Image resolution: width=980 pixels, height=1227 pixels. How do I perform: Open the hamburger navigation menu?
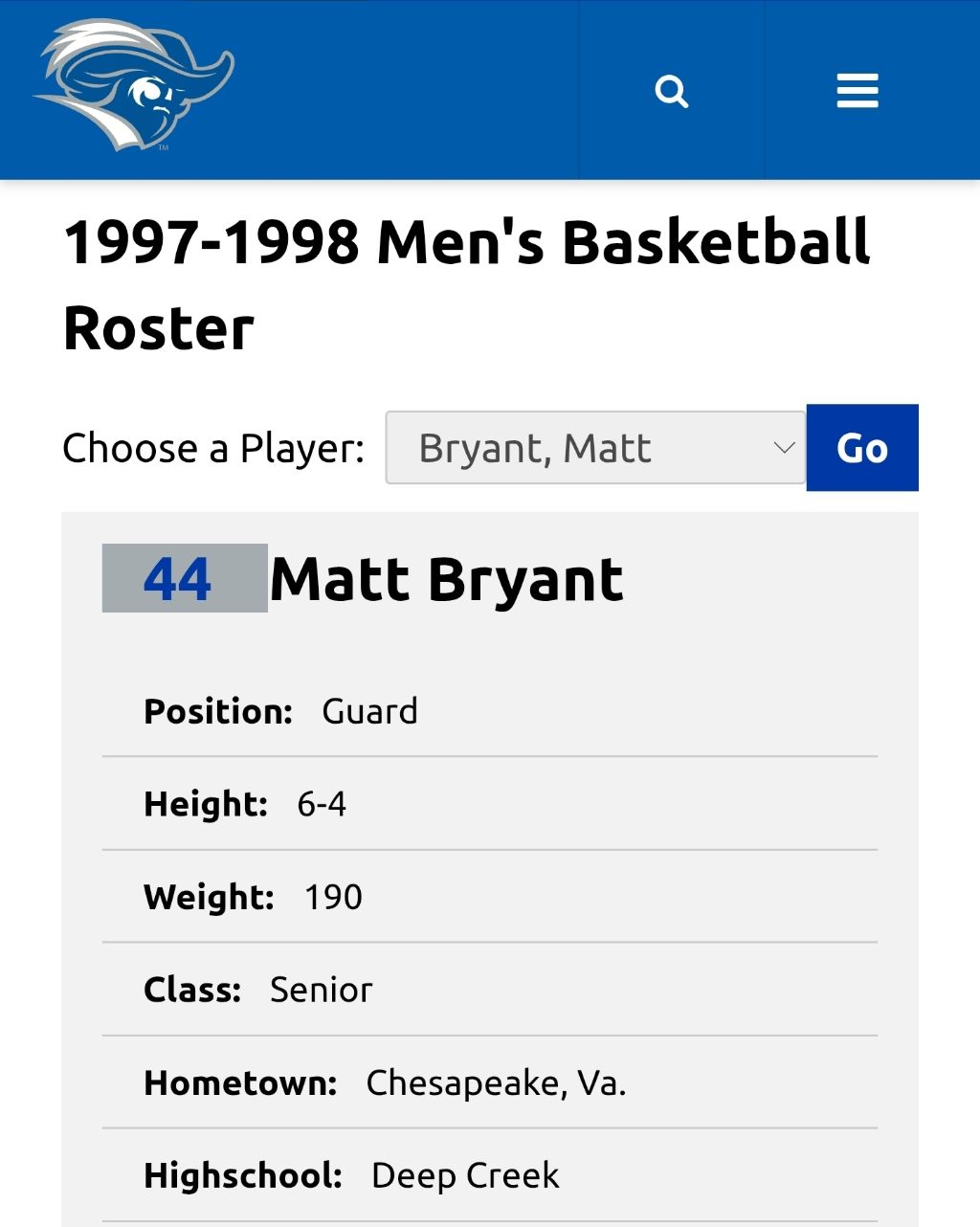point(857,91)
